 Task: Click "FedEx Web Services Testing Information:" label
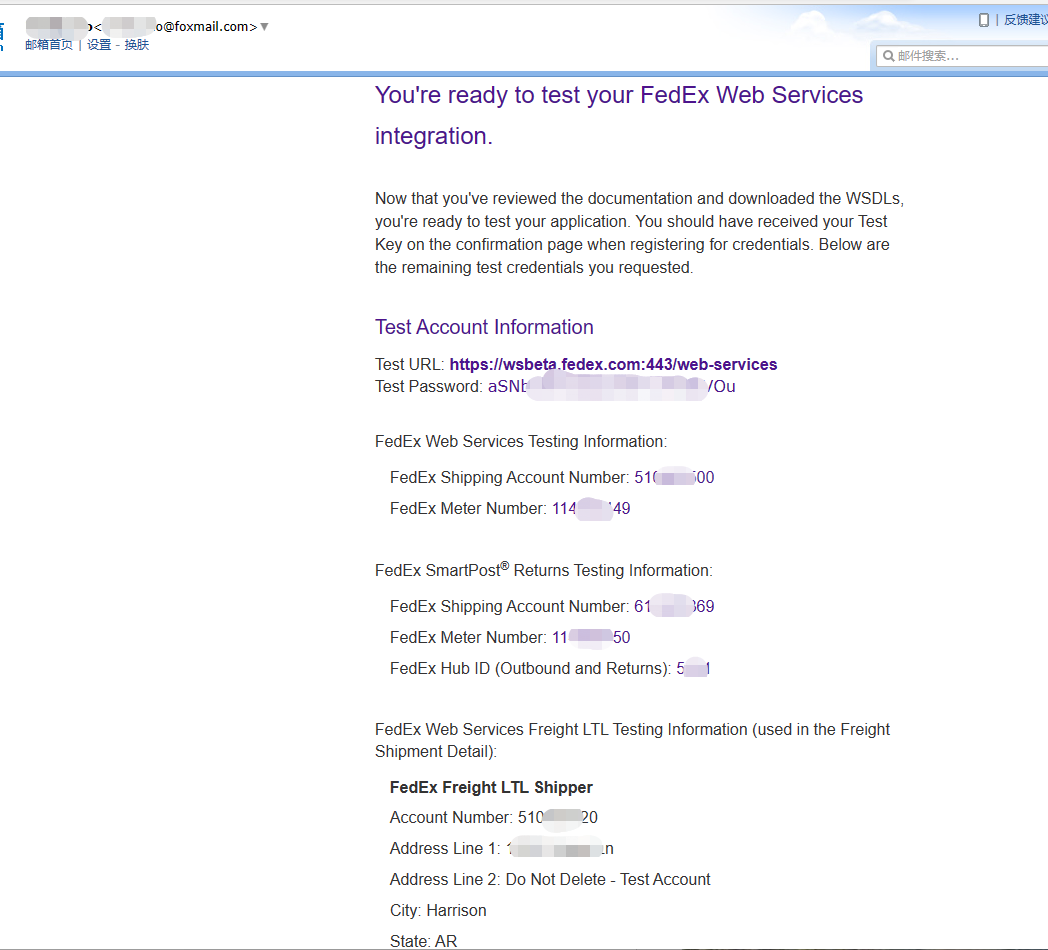click(x=521, y=442)
